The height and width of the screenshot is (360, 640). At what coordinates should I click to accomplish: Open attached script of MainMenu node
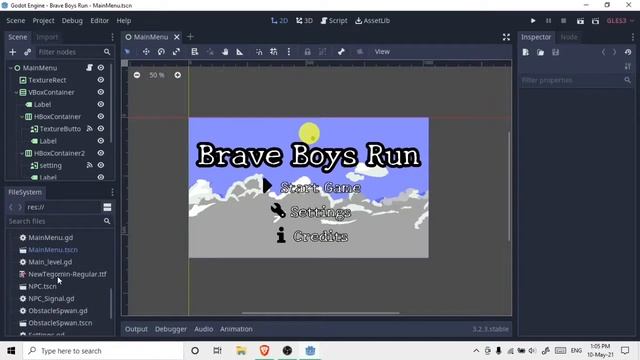coord(89,68)
